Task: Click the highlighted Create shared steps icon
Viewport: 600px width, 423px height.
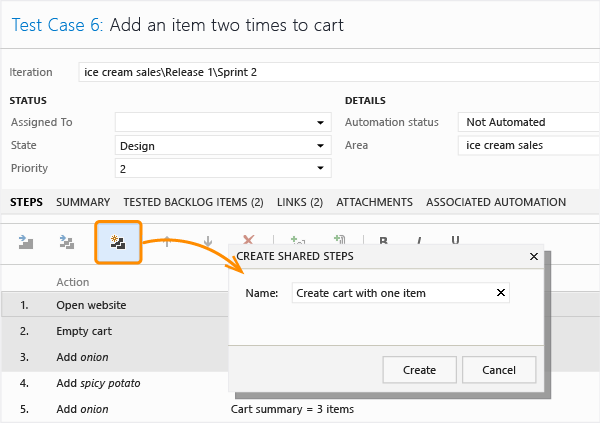Action: click(x=118, y=242)
